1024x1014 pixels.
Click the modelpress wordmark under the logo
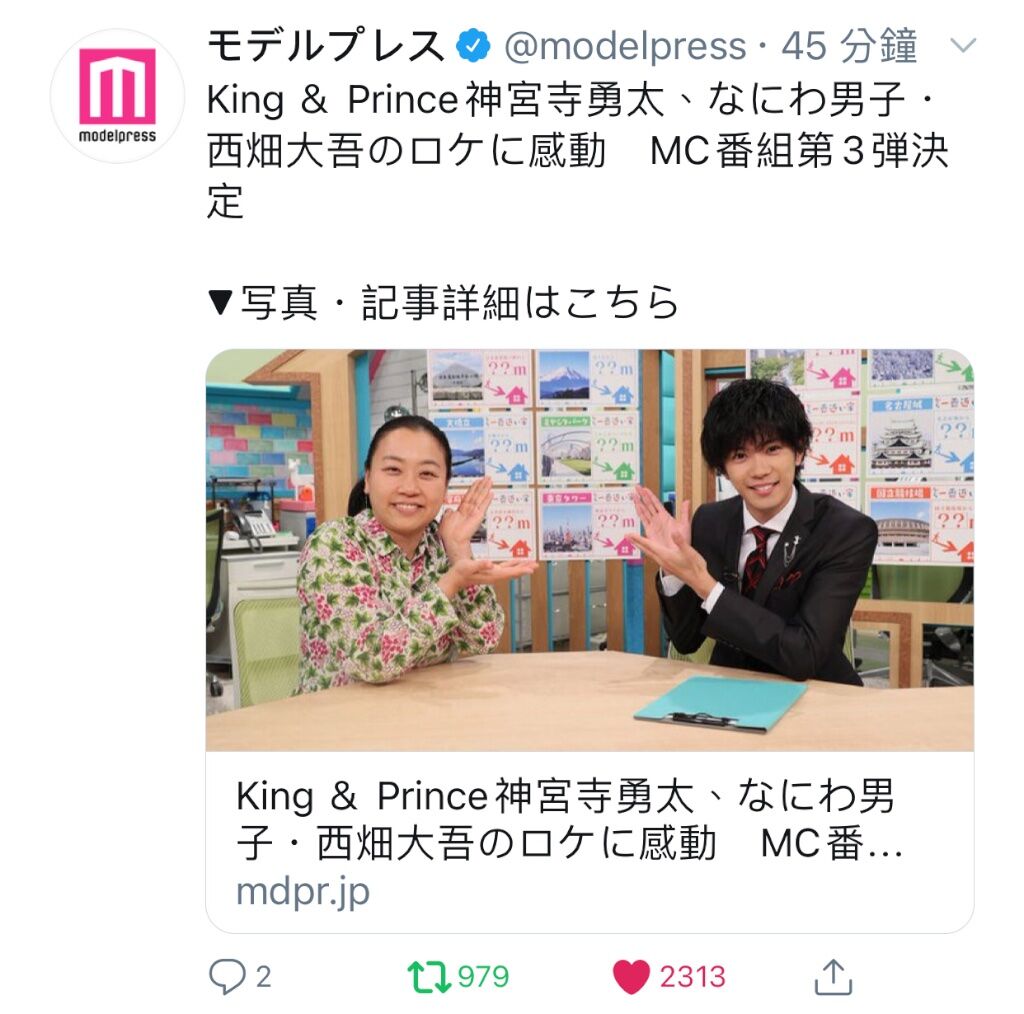(118, 136)
